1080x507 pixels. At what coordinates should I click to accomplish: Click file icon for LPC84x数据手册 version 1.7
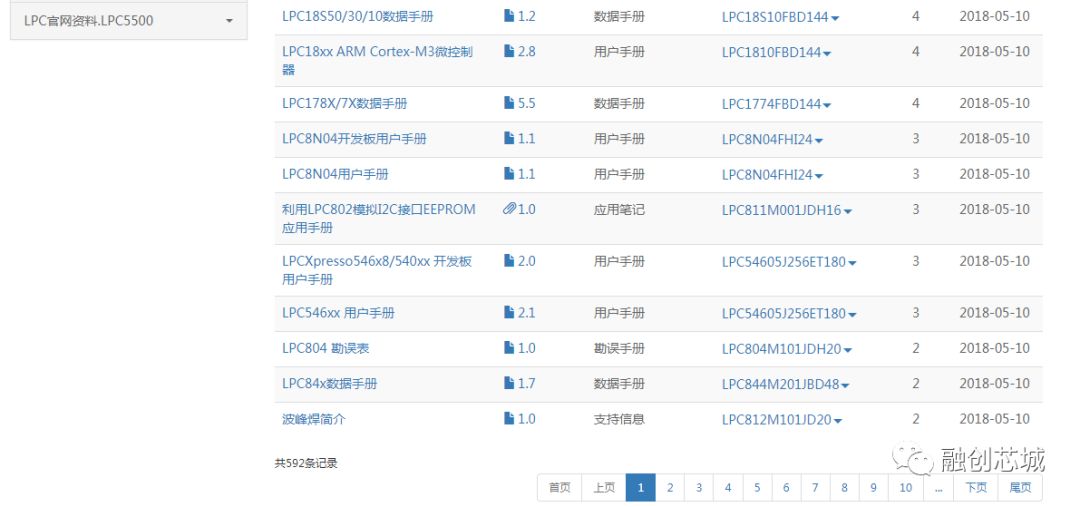[509, 383]
